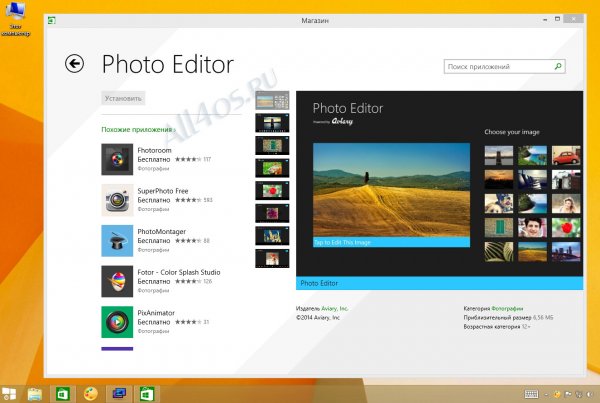
Task: Open the SuperPhoto Free app icon
Action: (117, 199)
